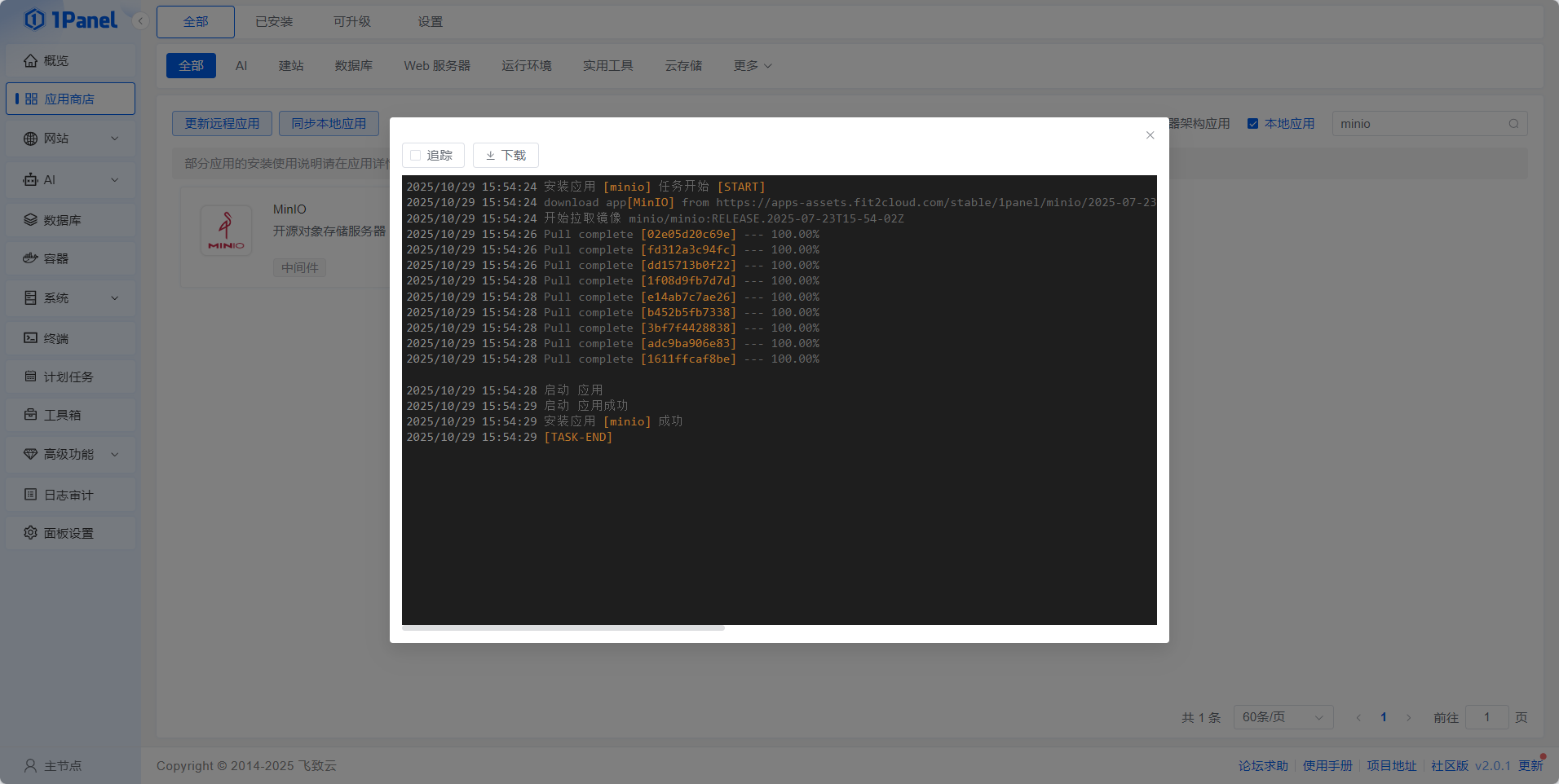This screenshot has width=1559, height=784.
Task: Uncheck the 本地应用 checkbox
Action: [x=1252, y=124]
